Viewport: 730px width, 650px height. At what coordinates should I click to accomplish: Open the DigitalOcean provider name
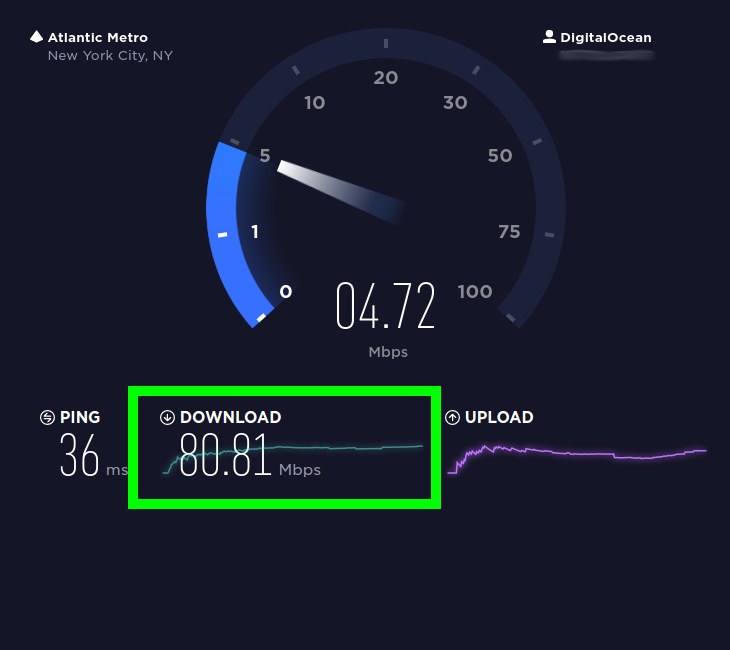tap(606, 37)
